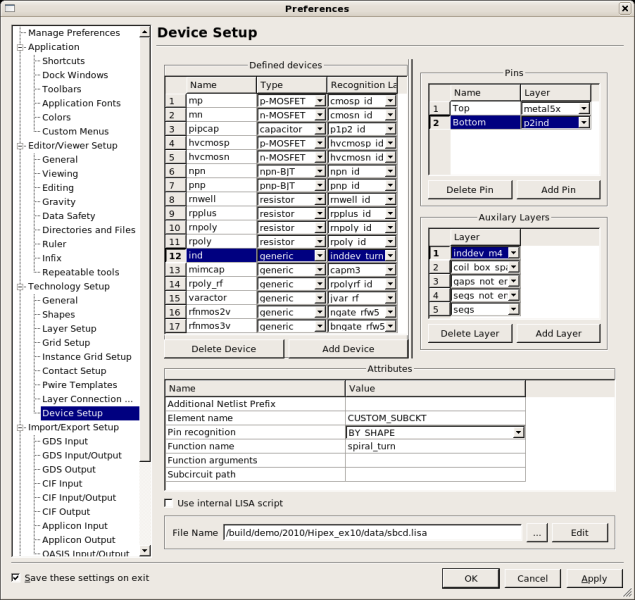Open GDS Input settings in the tree

coord(64,441)
